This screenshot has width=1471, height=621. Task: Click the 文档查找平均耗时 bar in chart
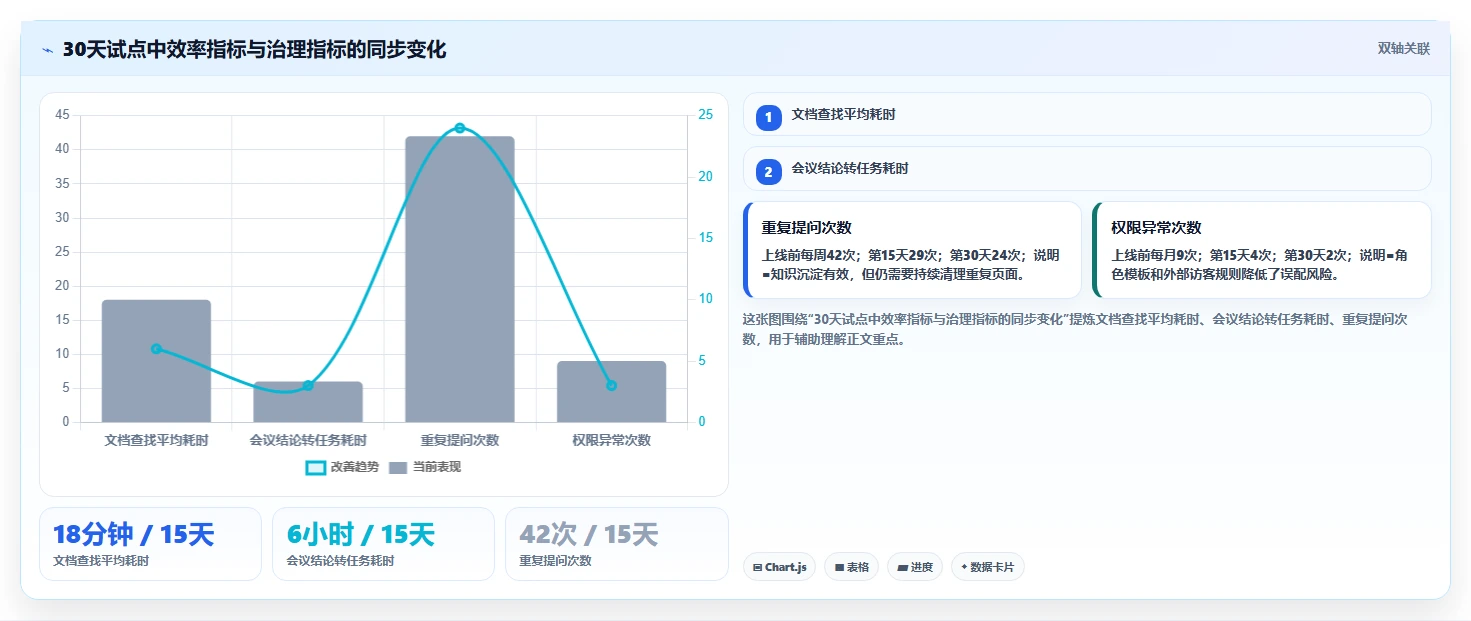pos(156,361)
